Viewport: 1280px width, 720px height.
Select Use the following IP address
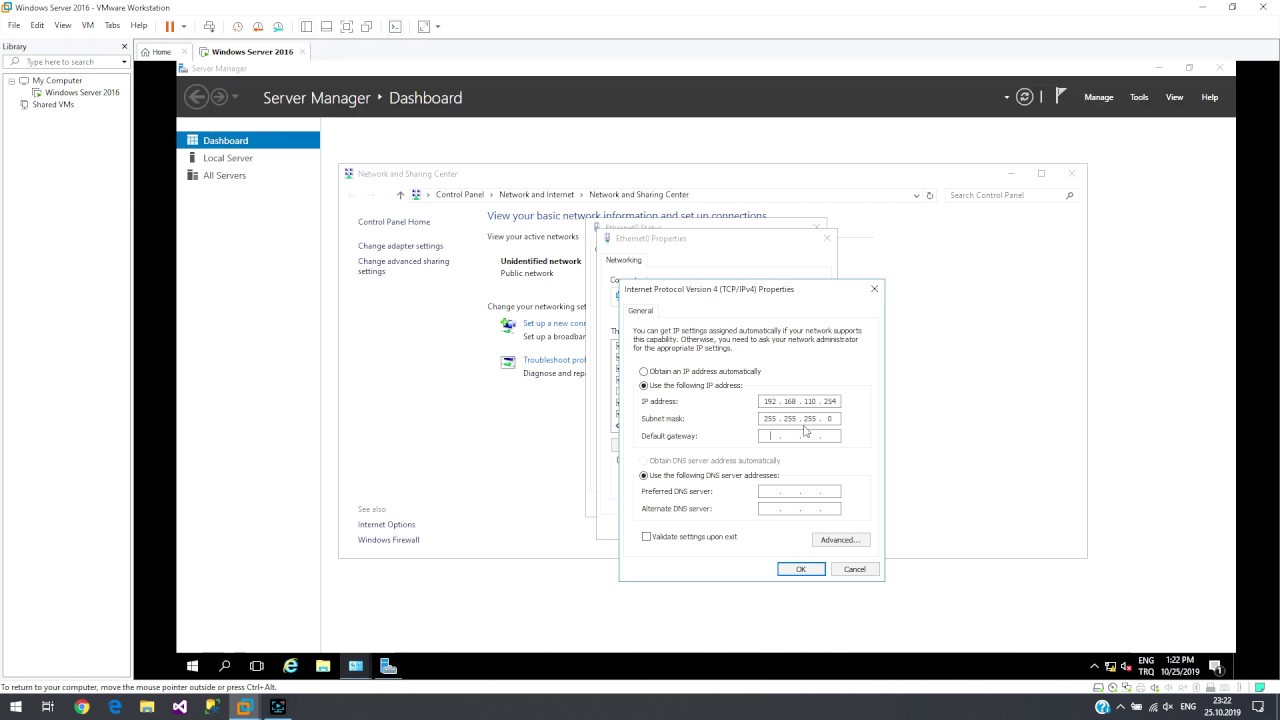click(x=644, y=386)
